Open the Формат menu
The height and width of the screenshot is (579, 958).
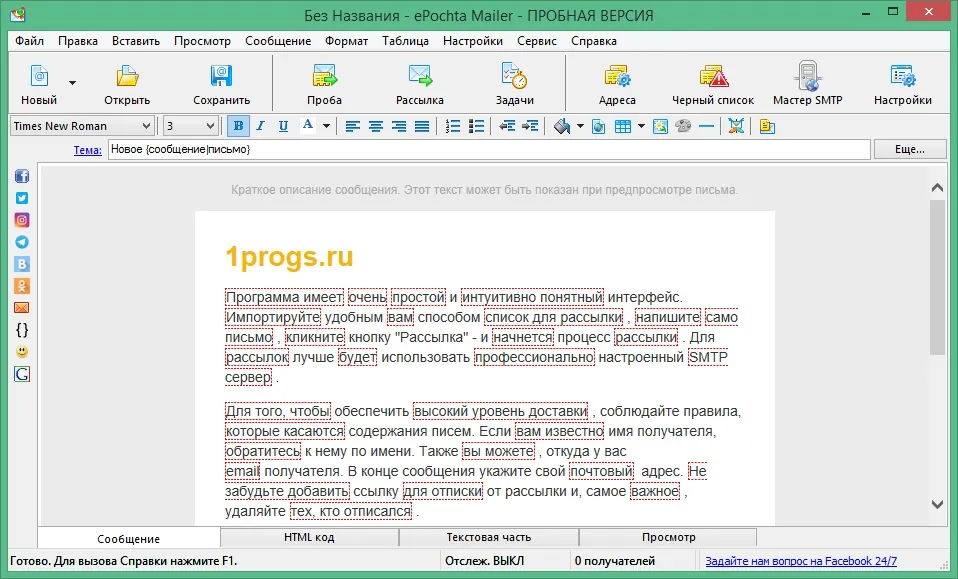tap(346, 41)
